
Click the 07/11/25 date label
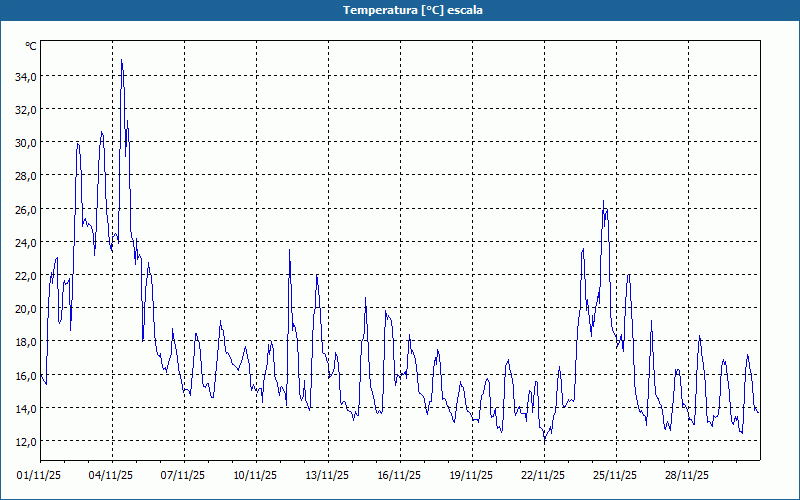point(184,476)
